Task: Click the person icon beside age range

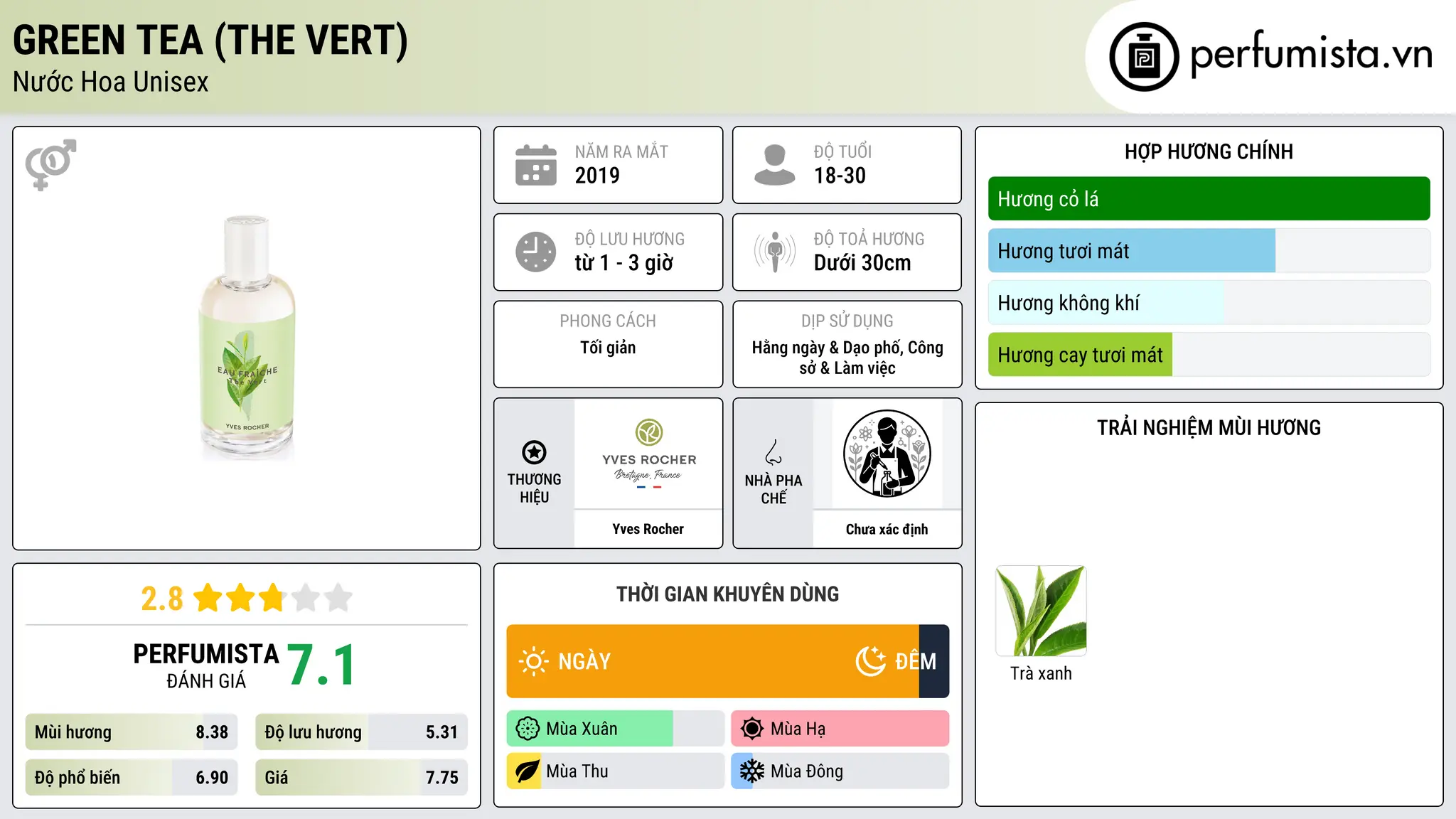Action: coord(774,165)
